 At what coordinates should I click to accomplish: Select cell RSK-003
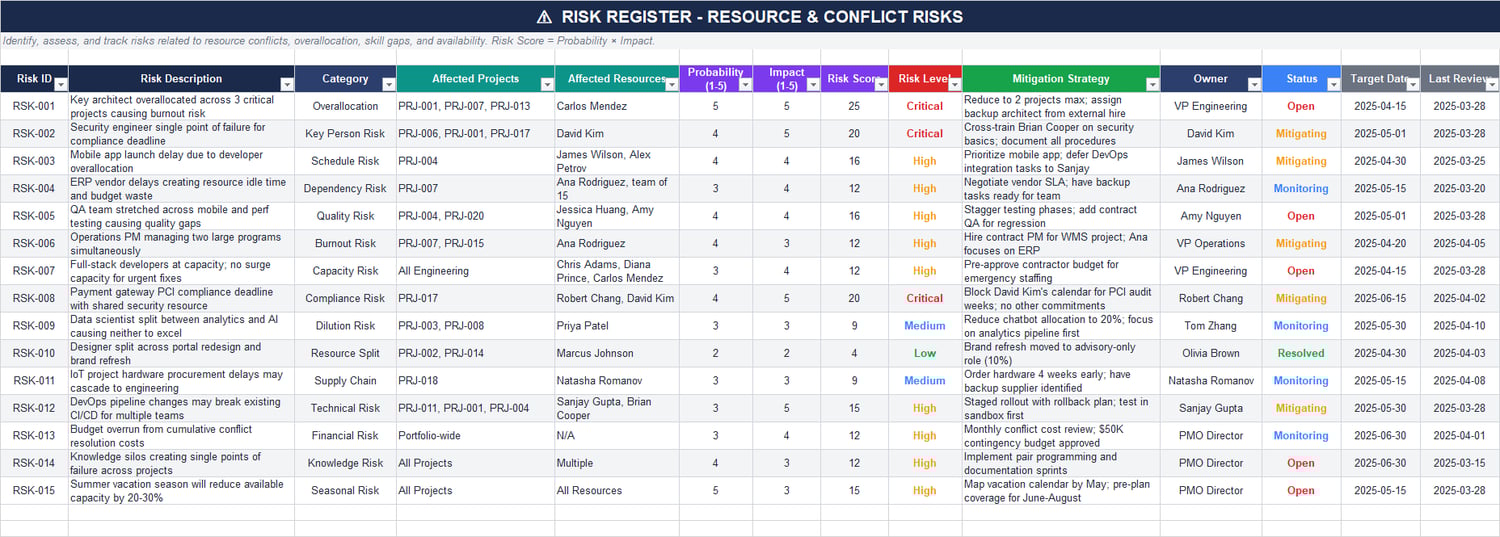point(34,161)
